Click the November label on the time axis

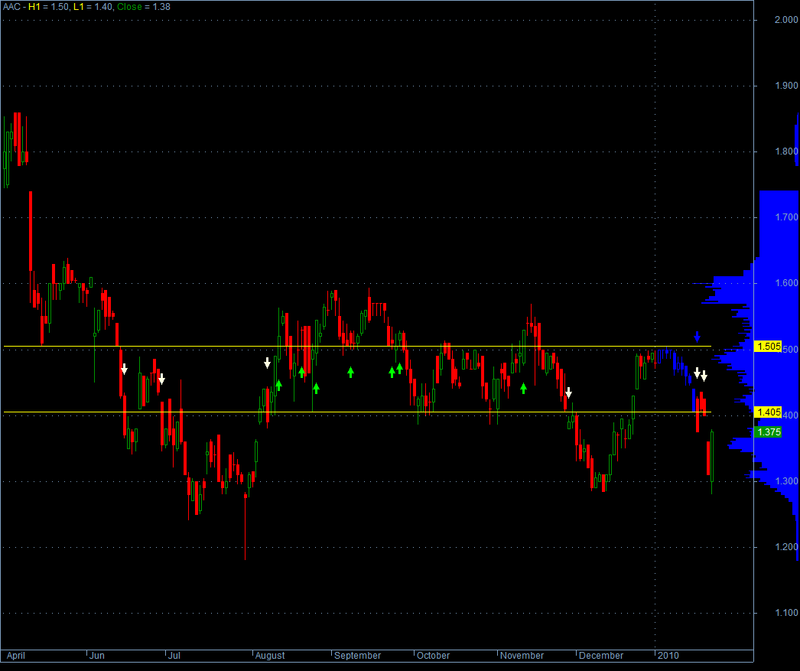point(522,656)
